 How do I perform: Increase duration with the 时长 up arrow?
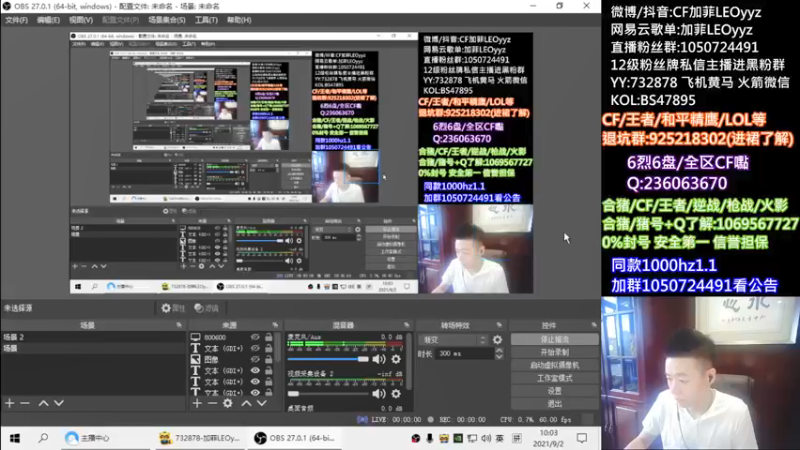(x=499, y=351)
